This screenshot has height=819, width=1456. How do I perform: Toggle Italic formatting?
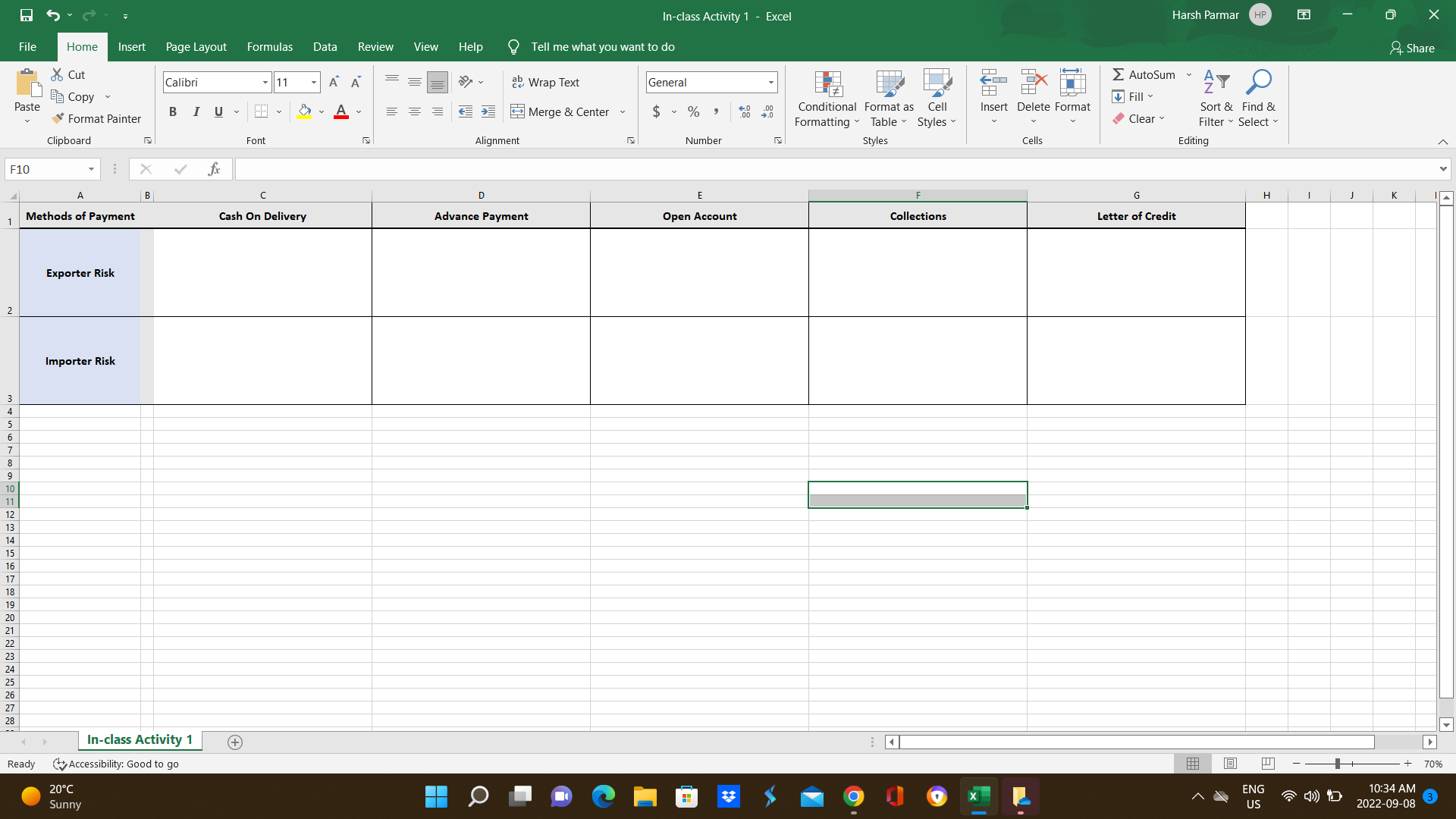click(x=196, y=111)
